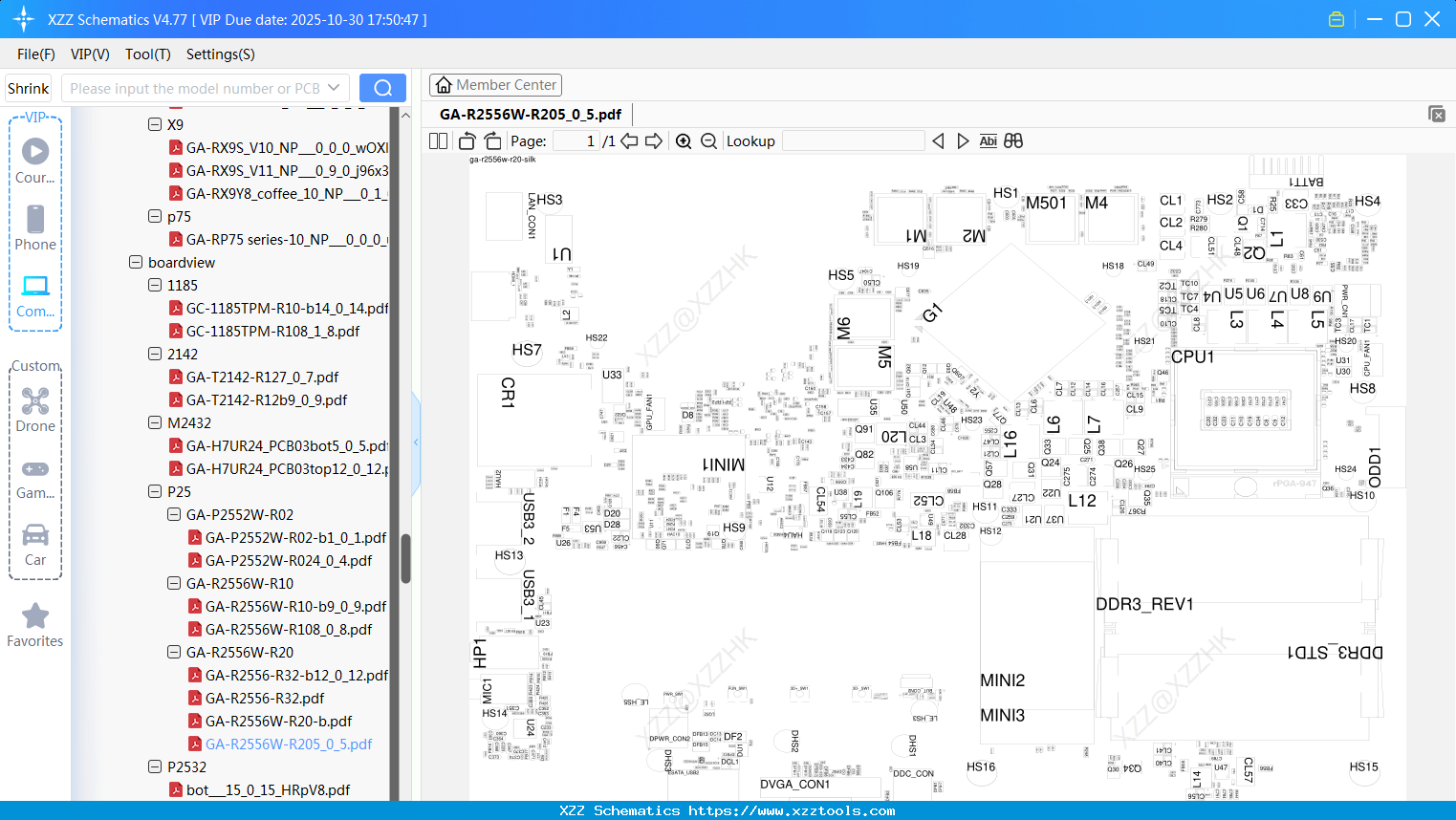Select the GA-R2556W-R205_0_5.pdf tab

(x=531, y=115)
